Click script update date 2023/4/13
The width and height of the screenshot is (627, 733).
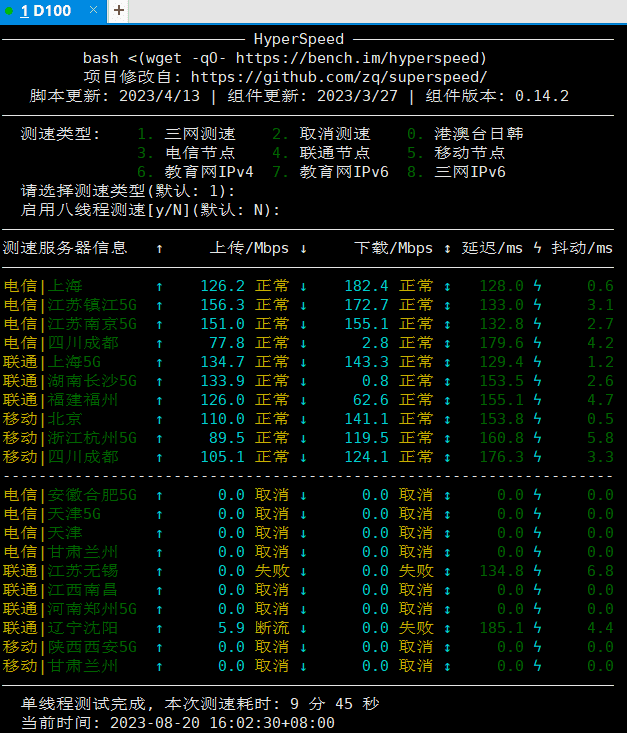(159, 96)
